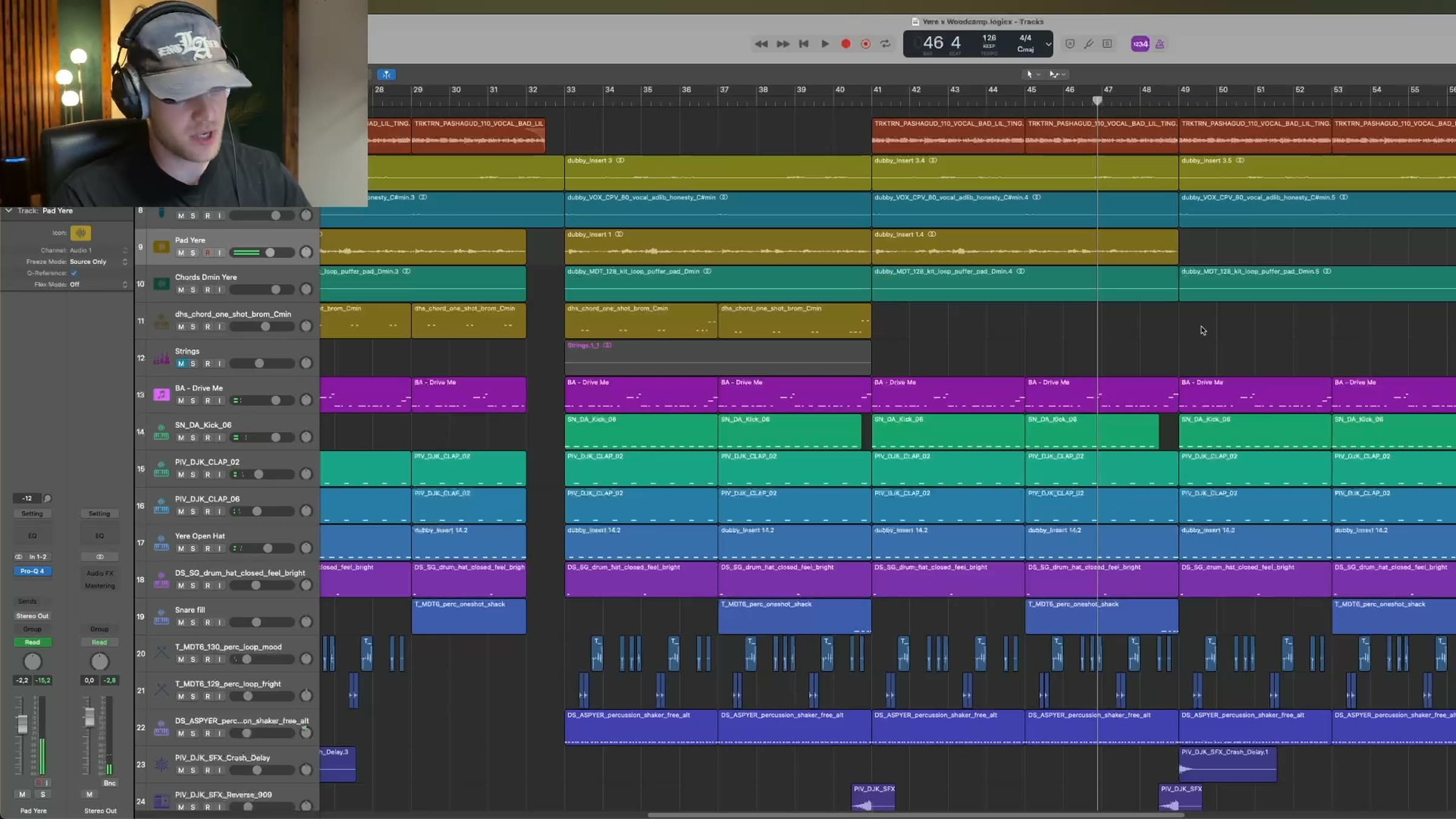Click the pink BA - Drive Me track icon
The height and width of the screenshot is (819, 1456).
[x=161, y=395]
